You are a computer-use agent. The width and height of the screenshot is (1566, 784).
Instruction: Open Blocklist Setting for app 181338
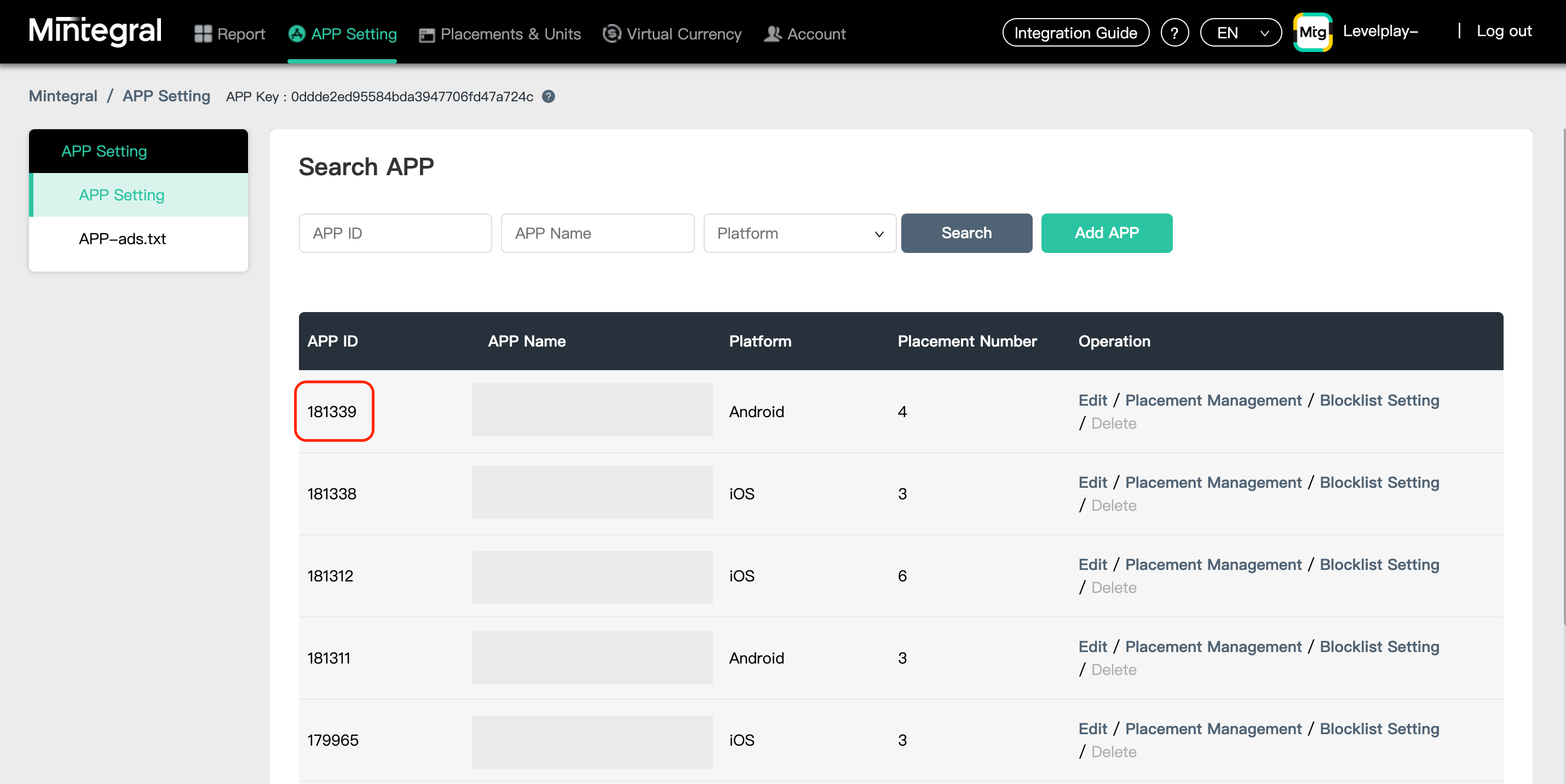point(1379,482)
